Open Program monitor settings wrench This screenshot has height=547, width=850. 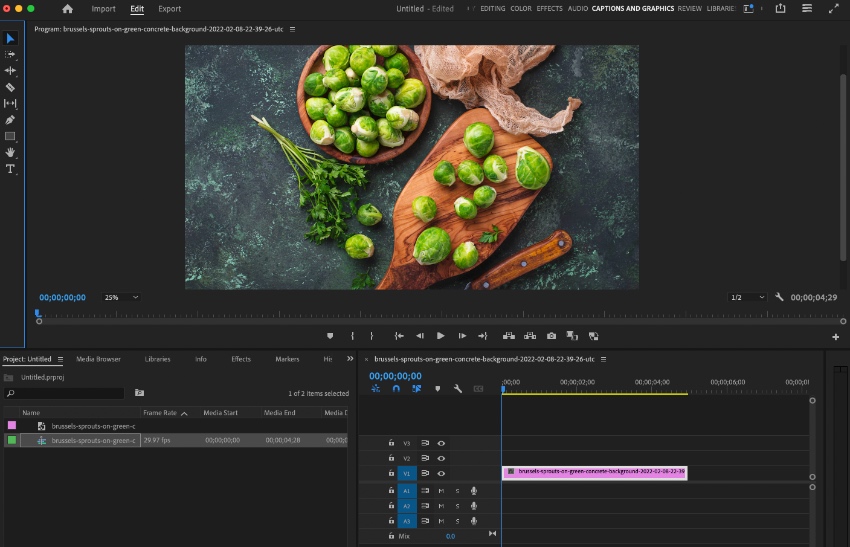tap(779, 297)
